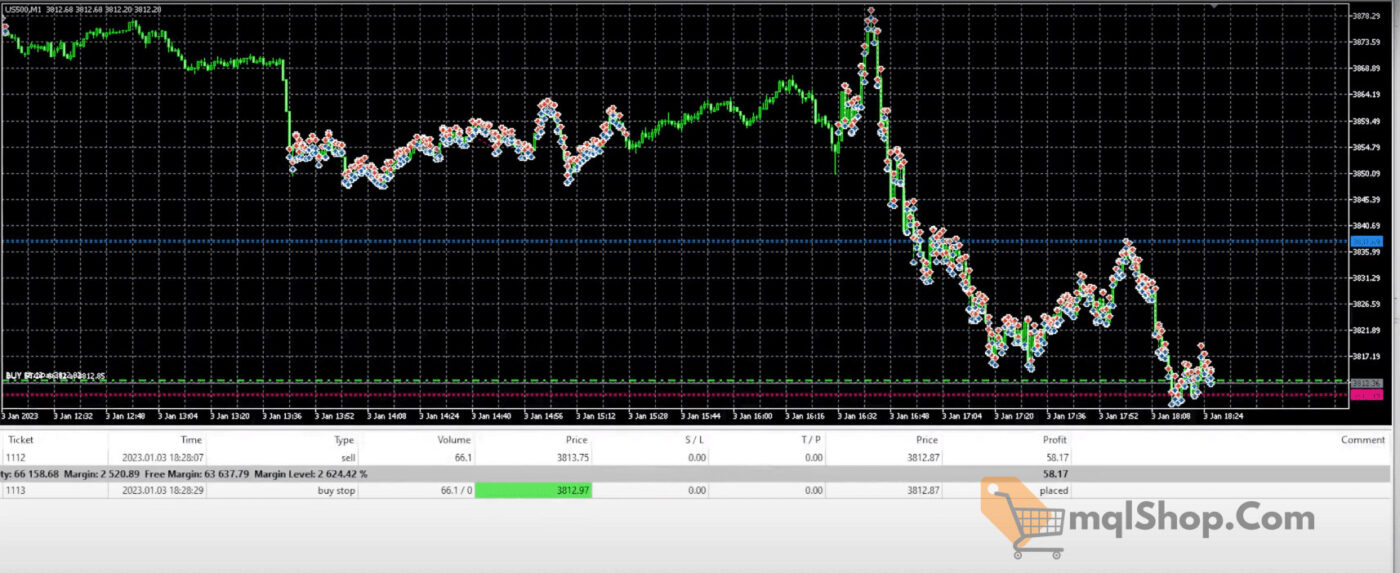Sort orders by the Time column header

(x=191, y=439)
